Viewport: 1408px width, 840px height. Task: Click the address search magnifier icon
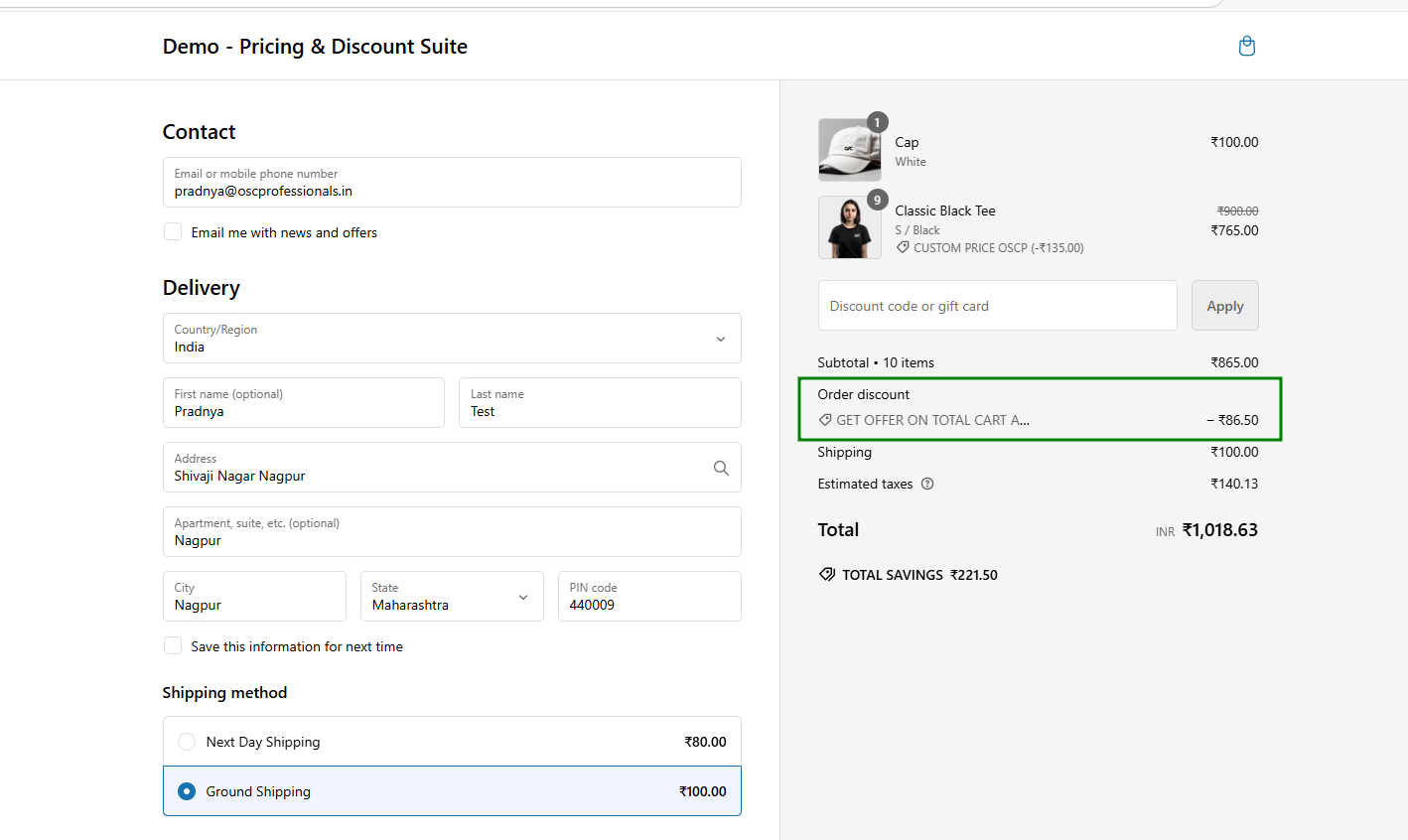(721, 468)
